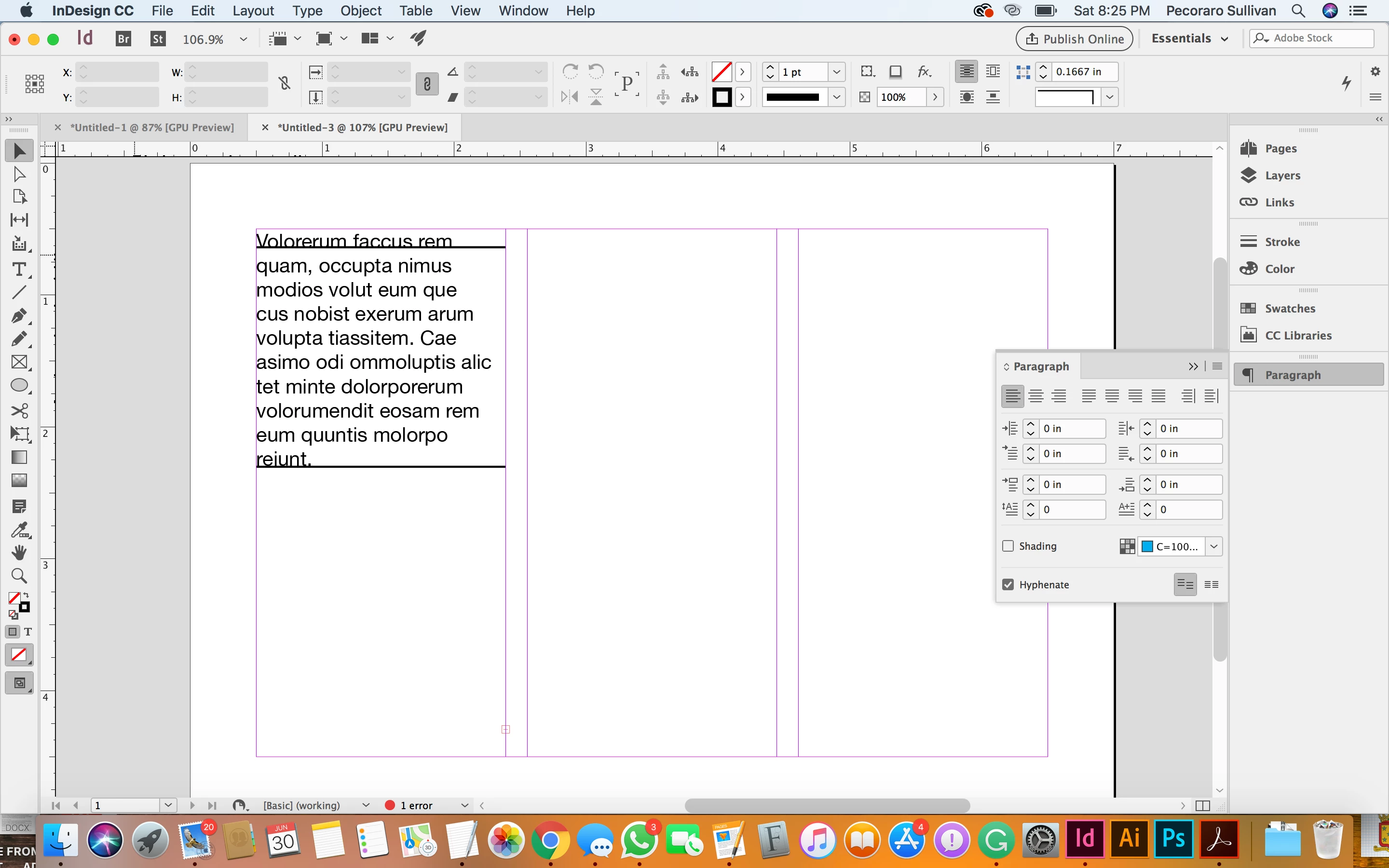Select the Rectangle Frame tool
Image resolution: width=1389 pixels, height=868 pixels.
tap(19, 362)
